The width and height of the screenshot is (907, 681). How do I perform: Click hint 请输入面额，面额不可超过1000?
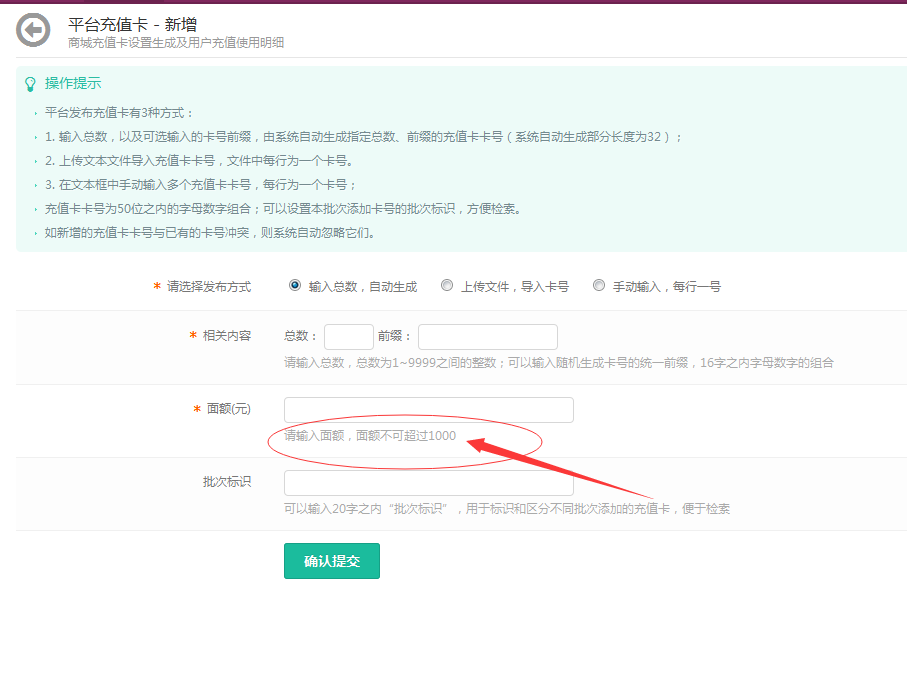370,436
